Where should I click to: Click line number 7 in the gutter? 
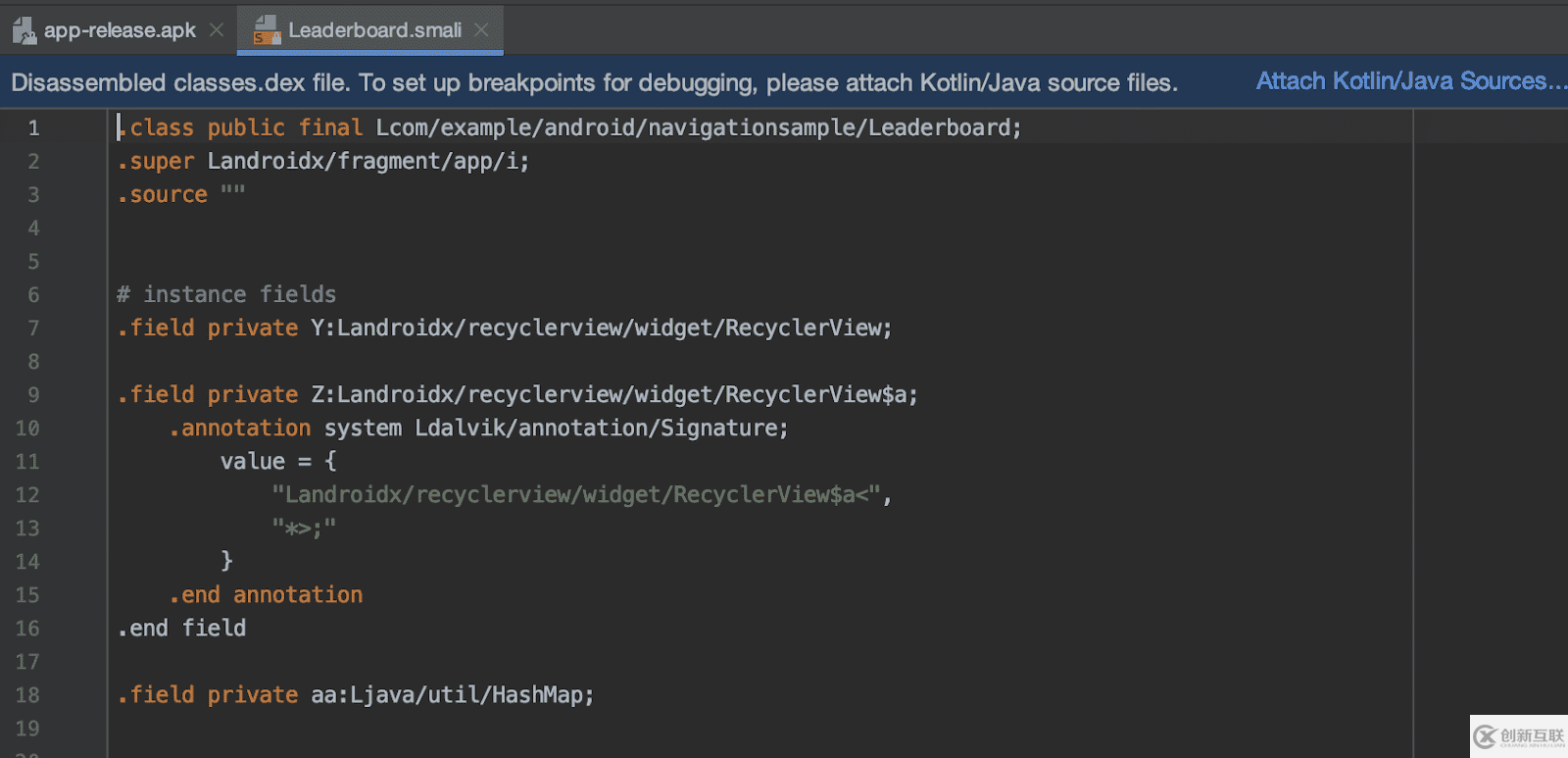click(33, 328)
